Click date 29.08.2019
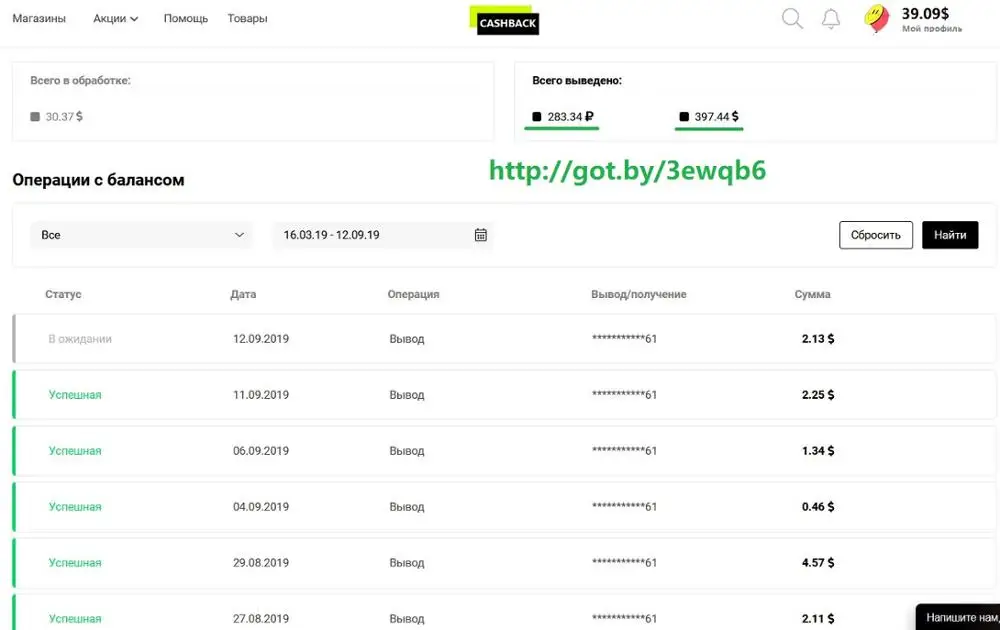This screenshot has height=630, width=1000. (261, 563)
